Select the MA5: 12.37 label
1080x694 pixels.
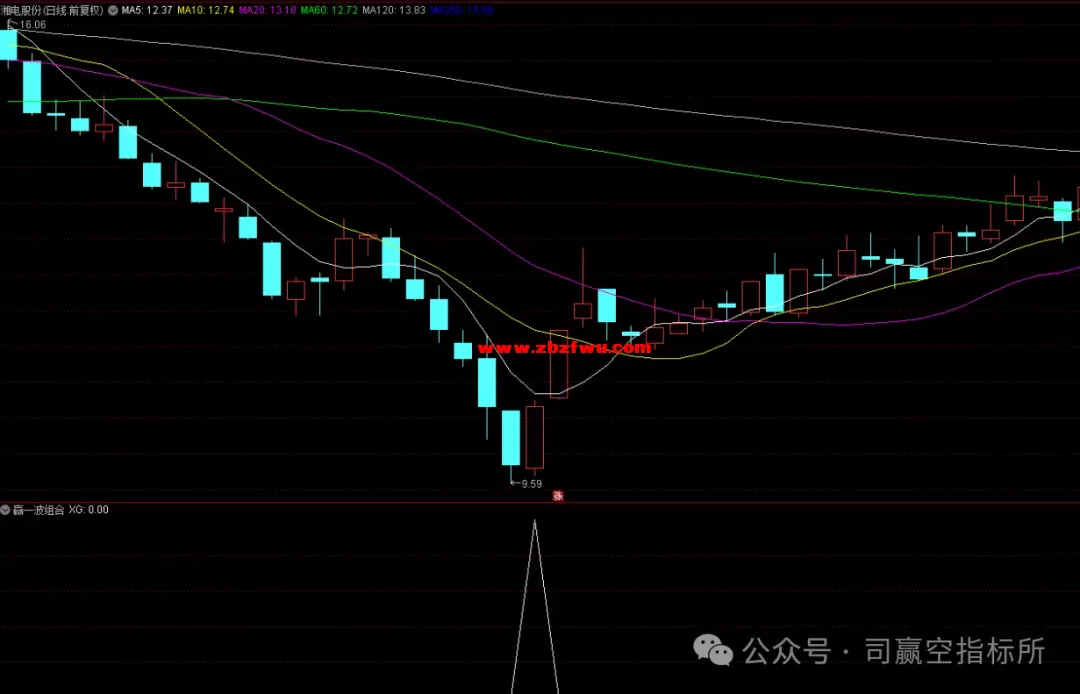(x=146, y=10)
